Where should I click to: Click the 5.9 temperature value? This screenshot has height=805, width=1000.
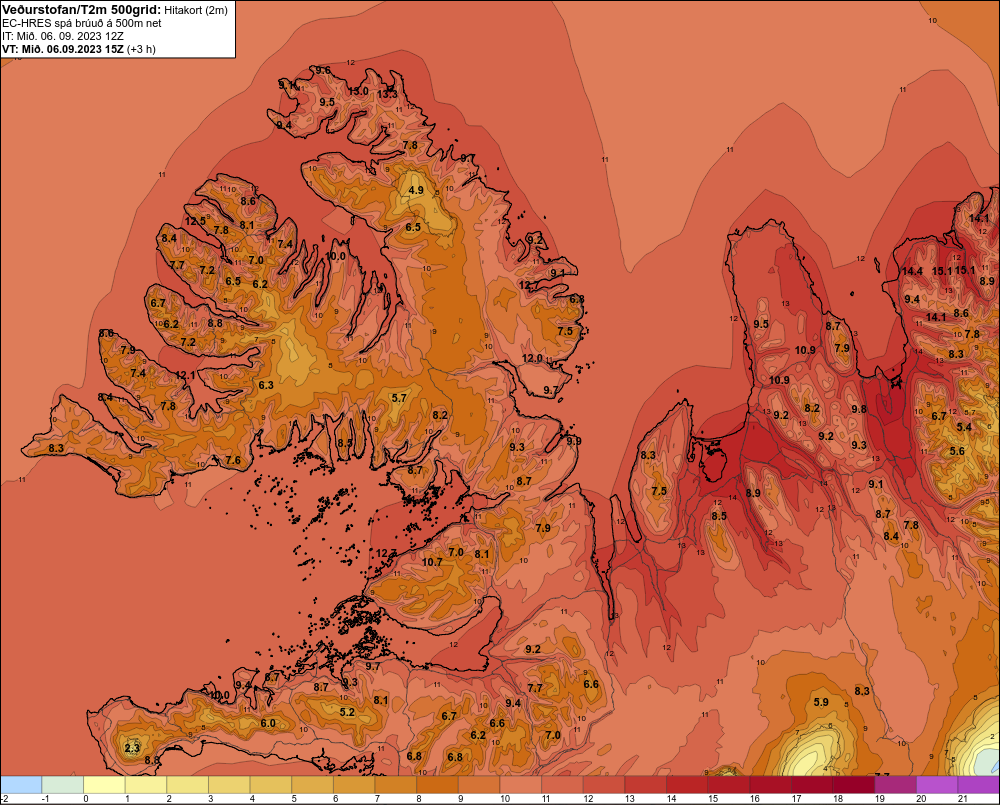821,702
